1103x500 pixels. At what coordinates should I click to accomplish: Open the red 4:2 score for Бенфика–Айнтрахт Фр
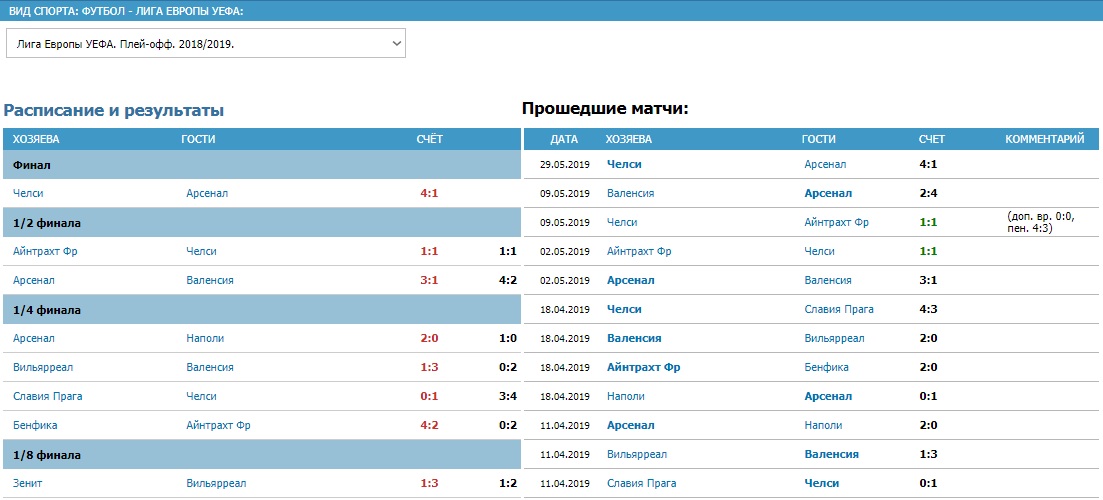click(x=429, y=425)
